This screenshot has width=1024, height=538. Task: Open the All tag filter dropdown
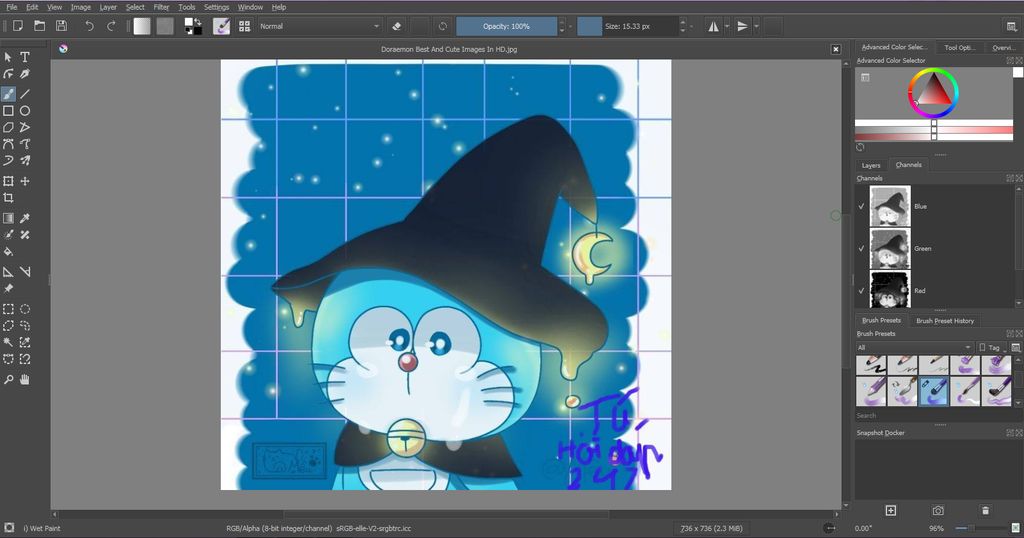point(914,347)
